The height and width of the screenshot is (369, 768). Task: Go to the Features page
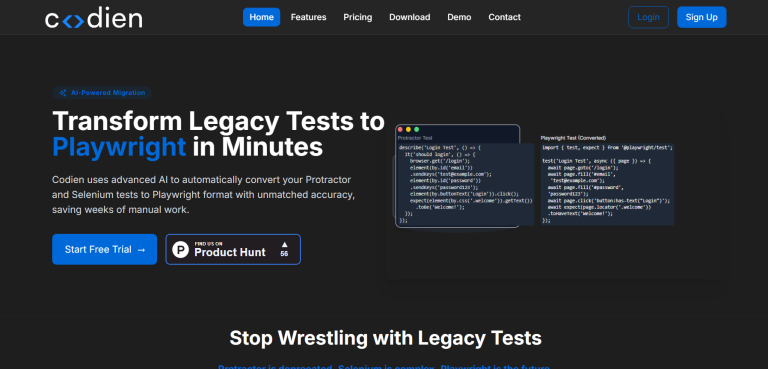[309, 17]
